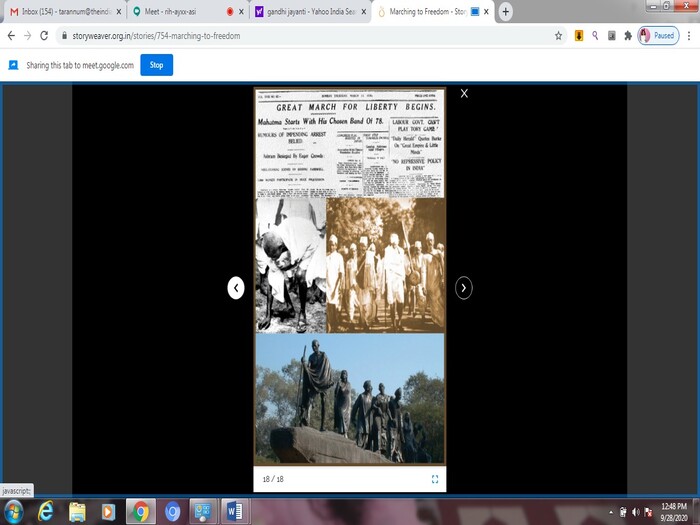Close the Gmail Inbox tab

(119, 12)
